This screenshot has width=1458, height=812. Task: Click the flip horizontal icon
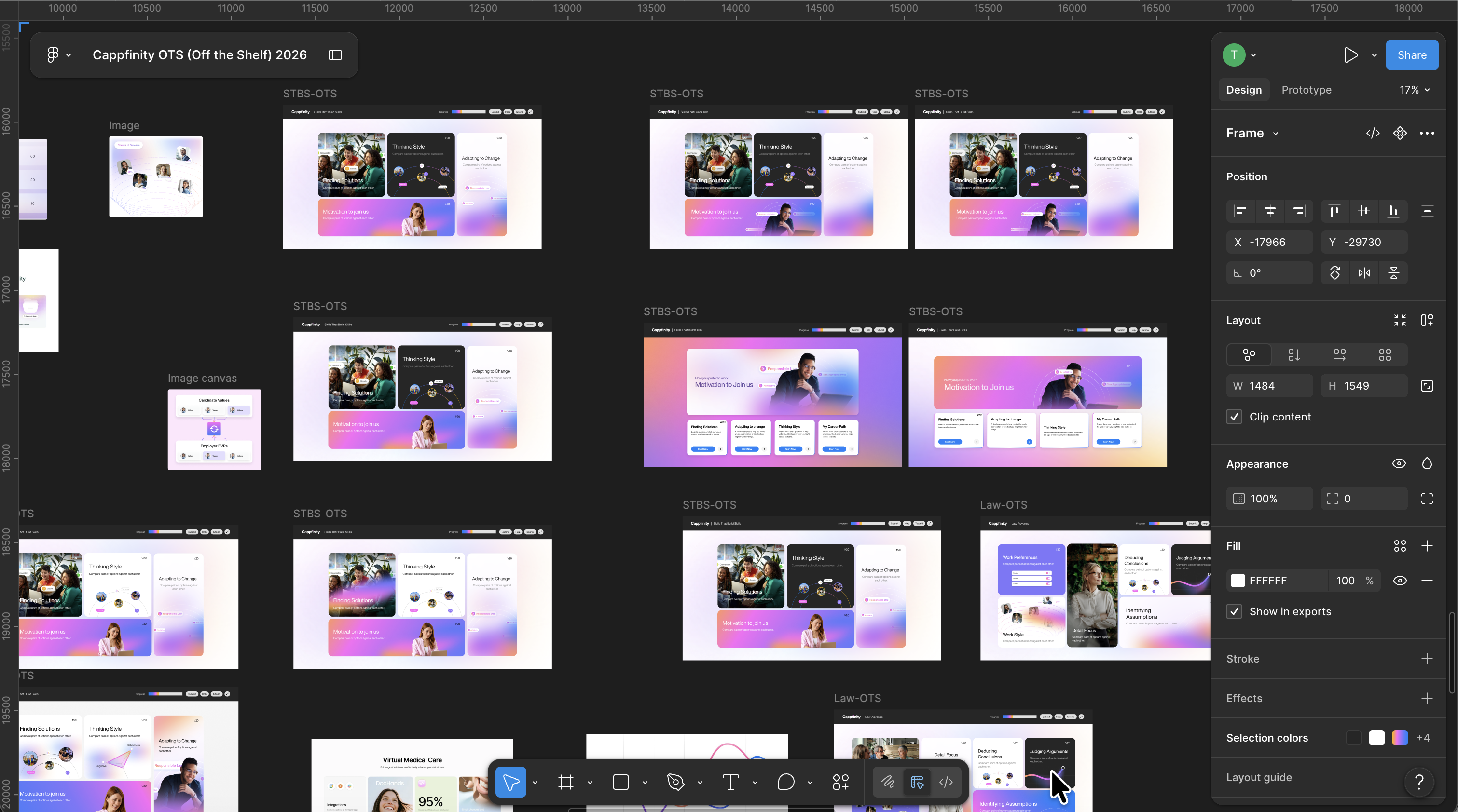pos(1364,273)
